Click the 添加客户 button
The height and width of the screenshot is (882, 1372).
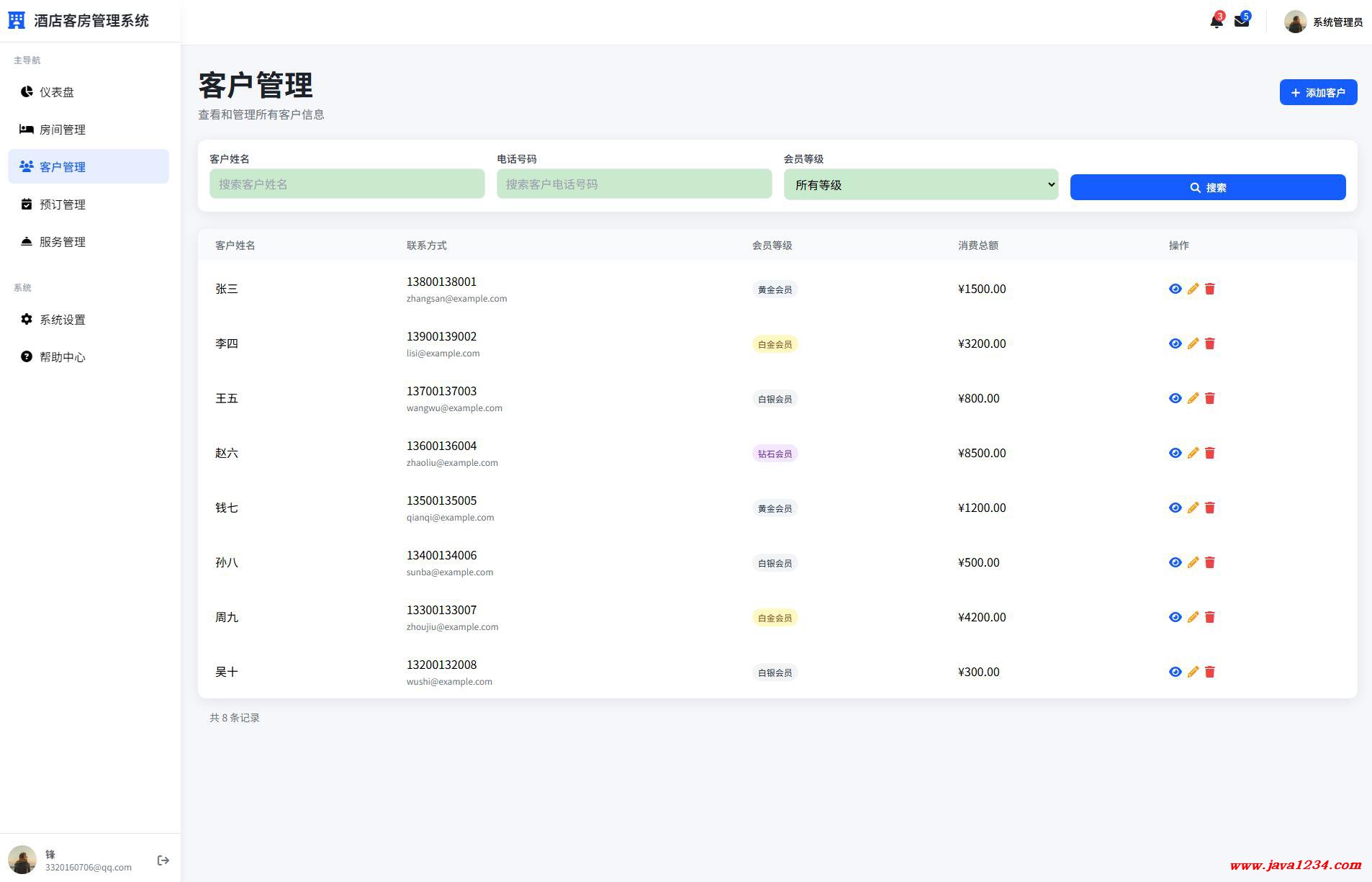point(1318,93)
